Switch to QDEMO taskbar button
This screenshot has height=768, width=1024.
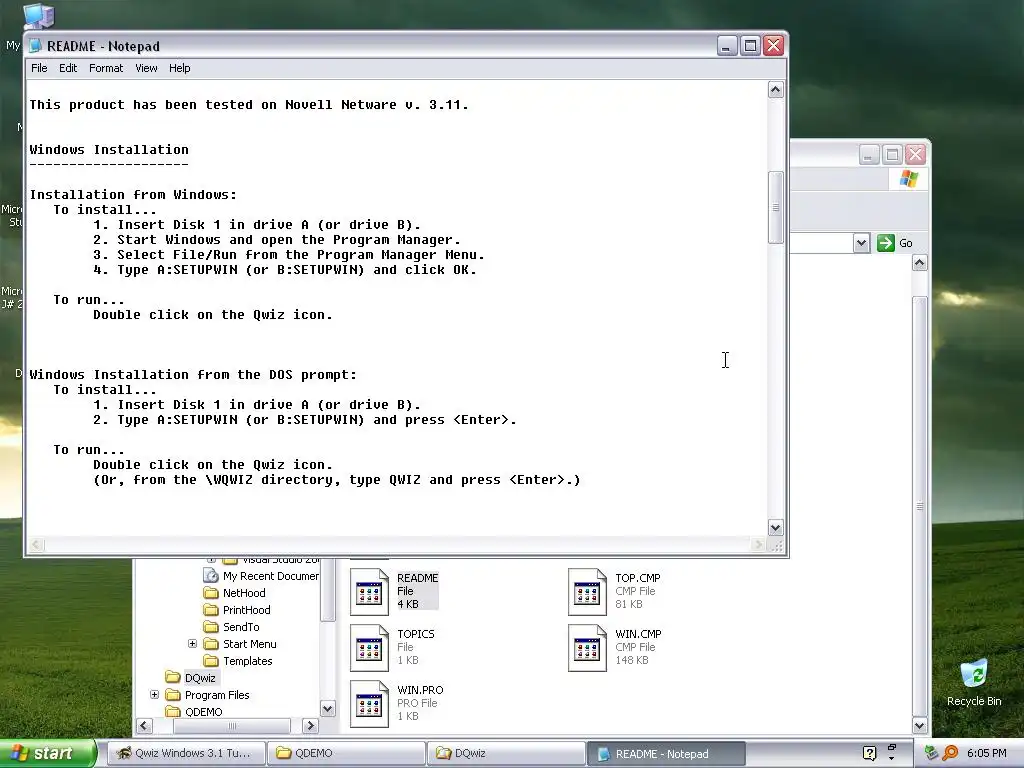(x=346, y=753)
